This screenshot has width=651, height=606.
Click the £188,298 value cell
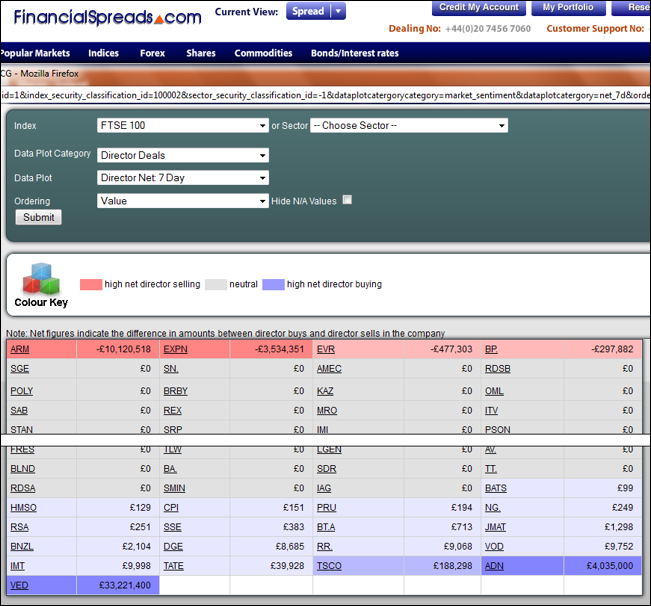[443, 566]
